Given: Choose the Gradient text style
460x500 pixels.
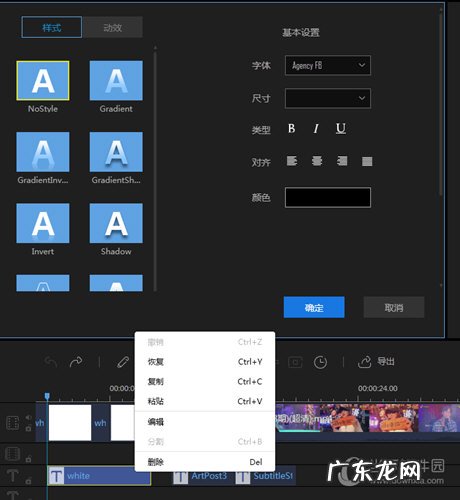Looking at the screenshot, I should [x=116, y=81].
